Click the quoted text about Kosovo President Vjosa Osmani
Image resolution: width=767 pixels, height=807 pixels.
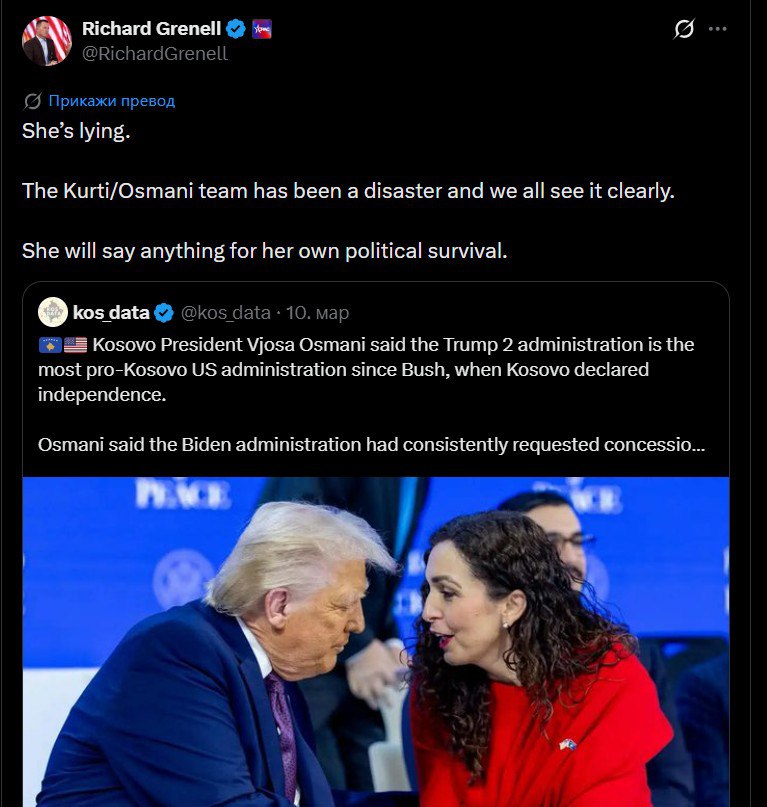click(x=366, y=370)
